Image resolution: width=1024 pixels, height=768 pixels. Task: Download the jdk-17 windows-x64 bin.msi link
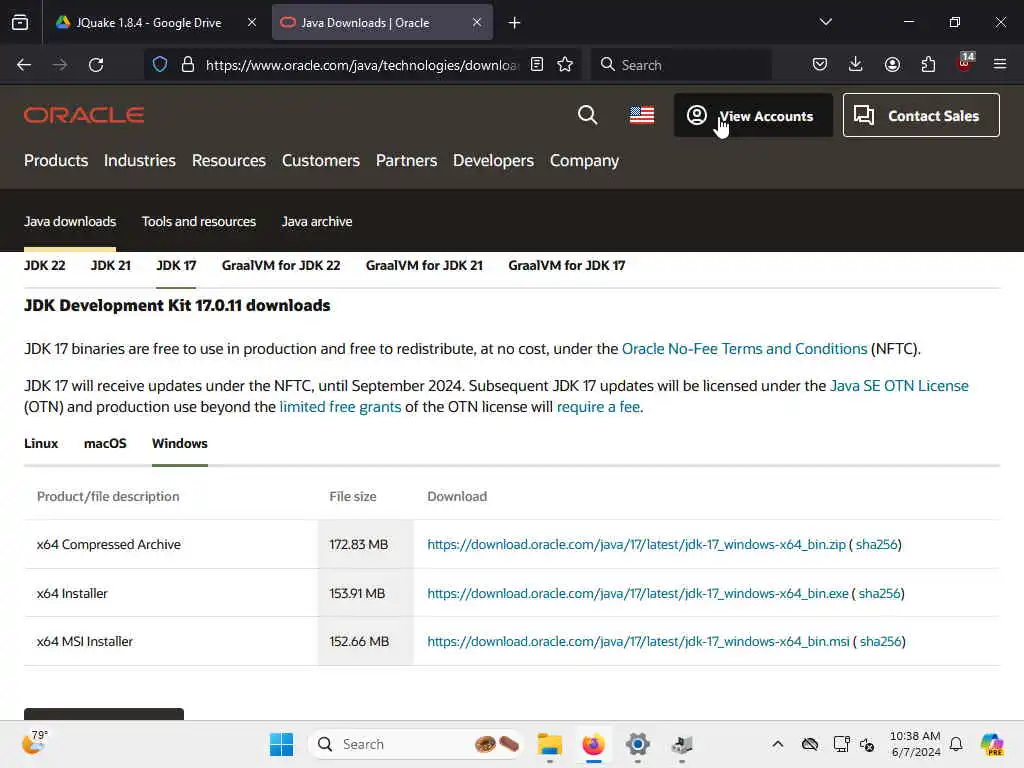[x=638, y=642]
